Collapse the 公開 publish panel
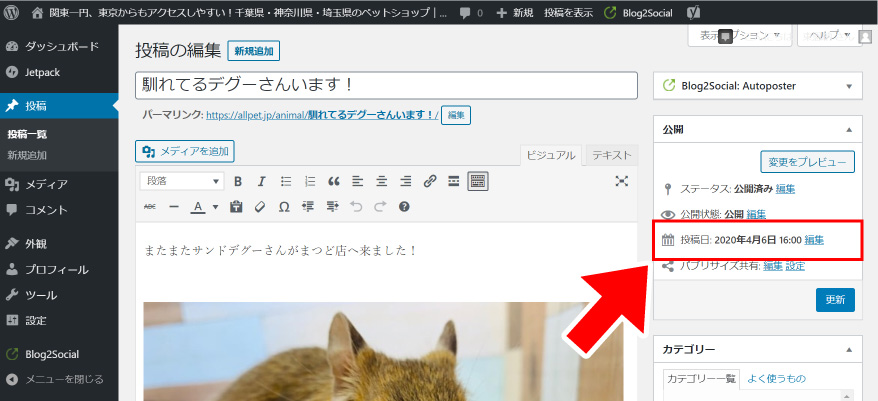 [x=849, y=130]
